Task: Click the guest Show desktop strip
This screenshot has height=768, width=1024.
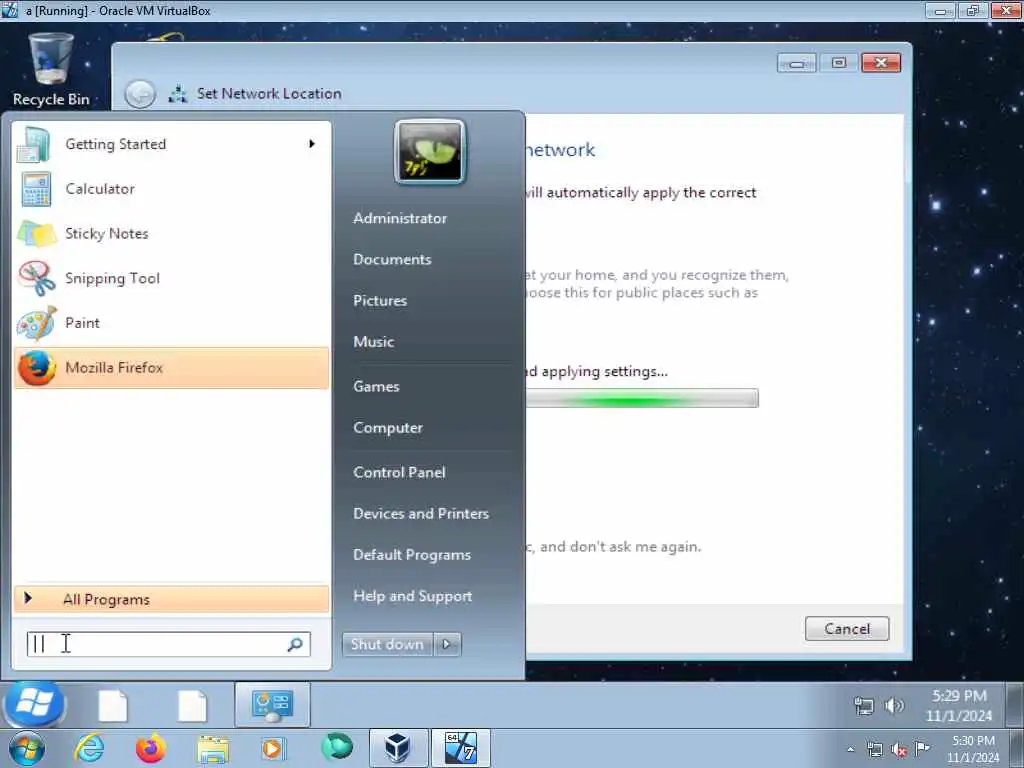Action: click(x=1015, y=705)
